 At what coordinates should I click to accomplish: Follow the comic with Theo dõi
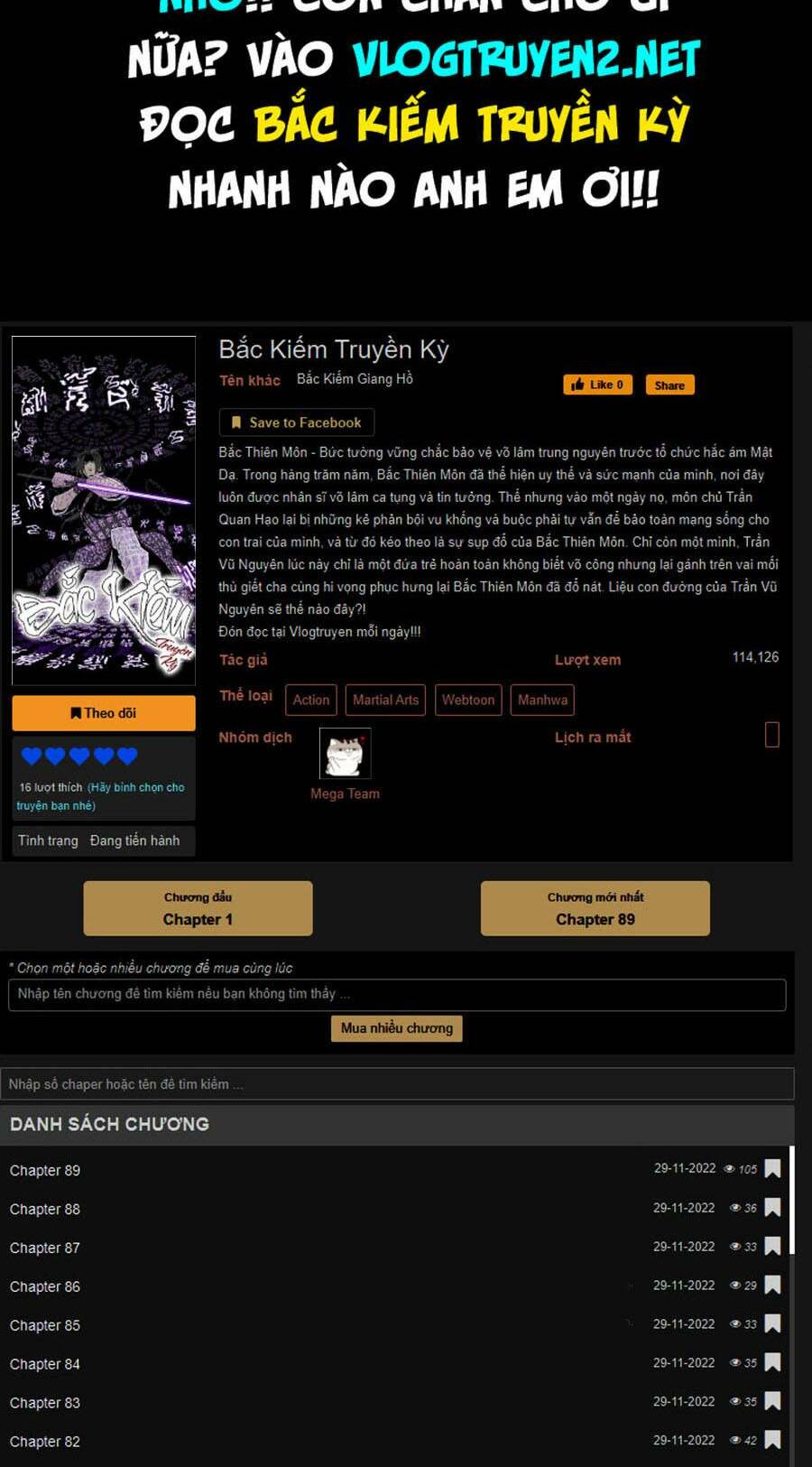click(104, 713)
